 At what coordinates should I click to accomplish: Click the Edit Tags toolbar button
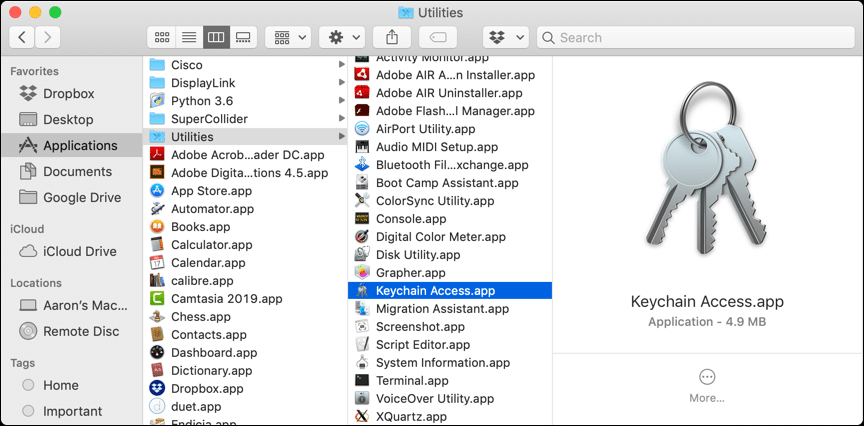pyautogui.click(x=437, y=37)
